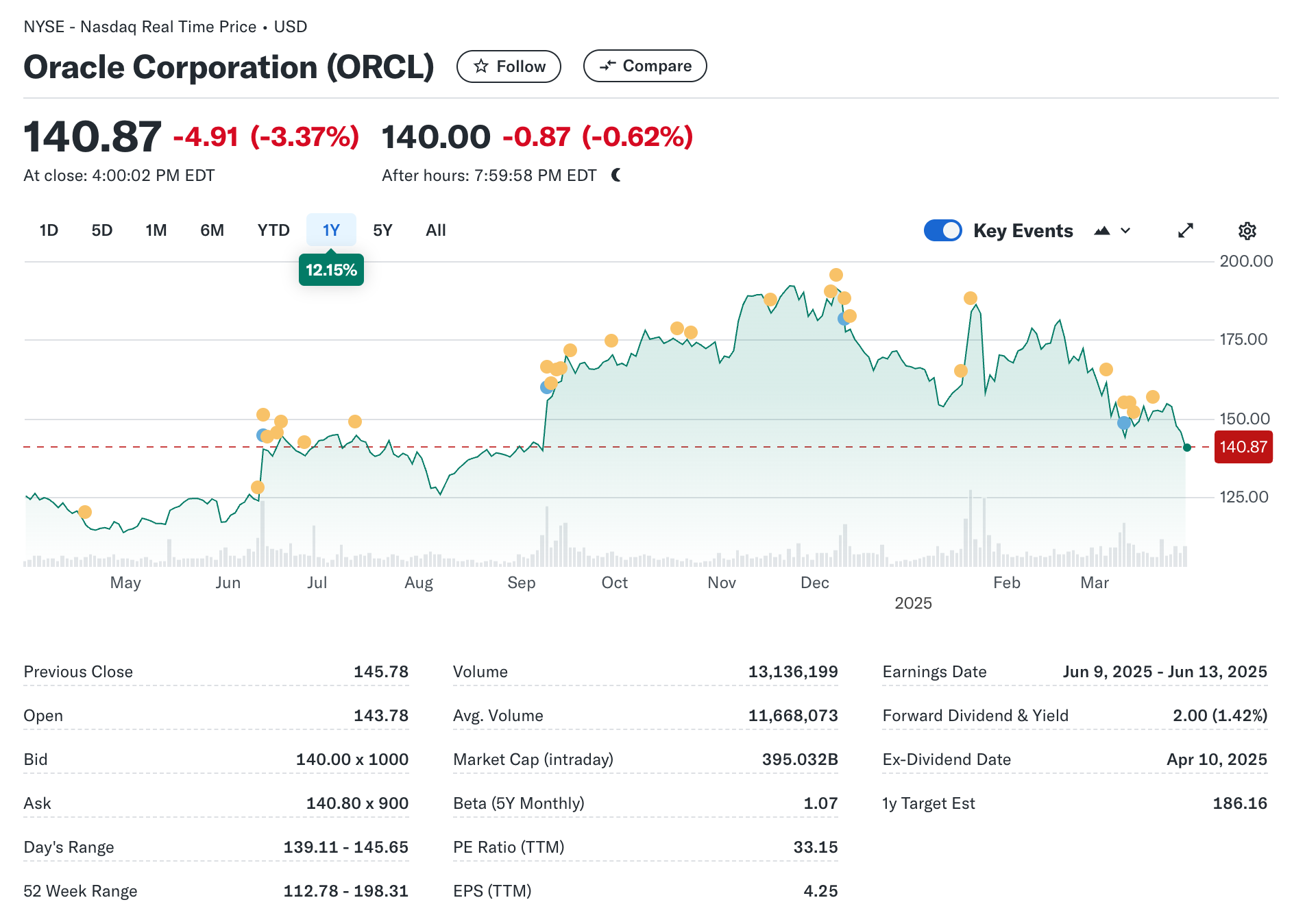Click the orange event marker in mid-July
1305x924 pixels.
(x=355, y=422)
